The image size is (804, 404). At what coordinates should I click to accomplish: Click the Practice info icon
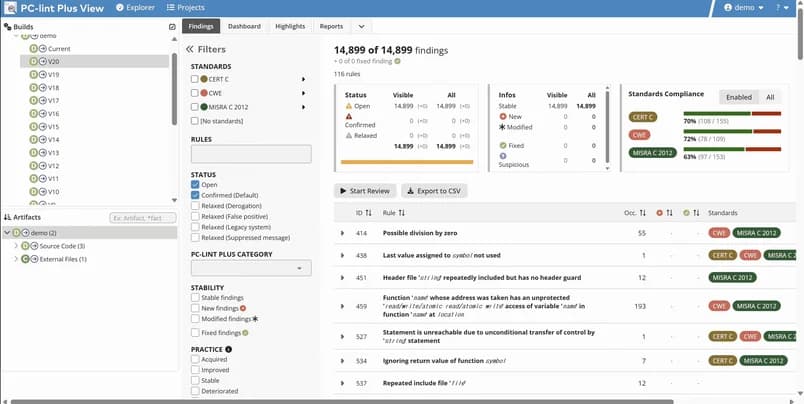click(x=229, y=349)
